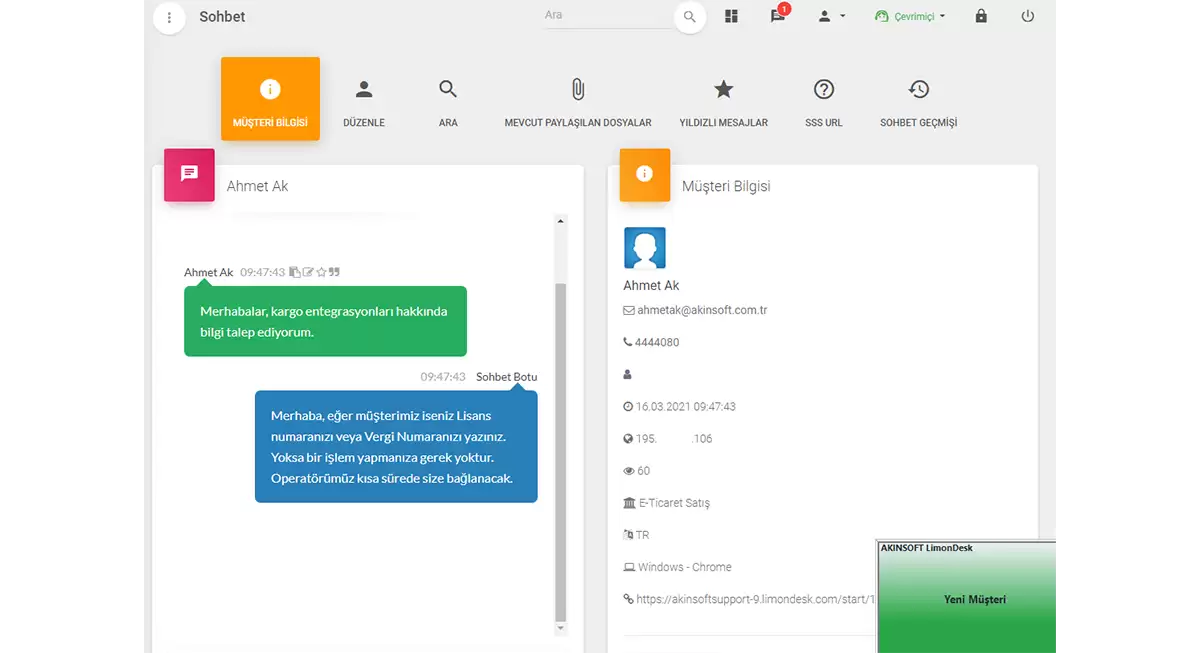Click the Yeni Müşteri notification popup
Viewport: 1200px width, 653px height.
point(966,598)
